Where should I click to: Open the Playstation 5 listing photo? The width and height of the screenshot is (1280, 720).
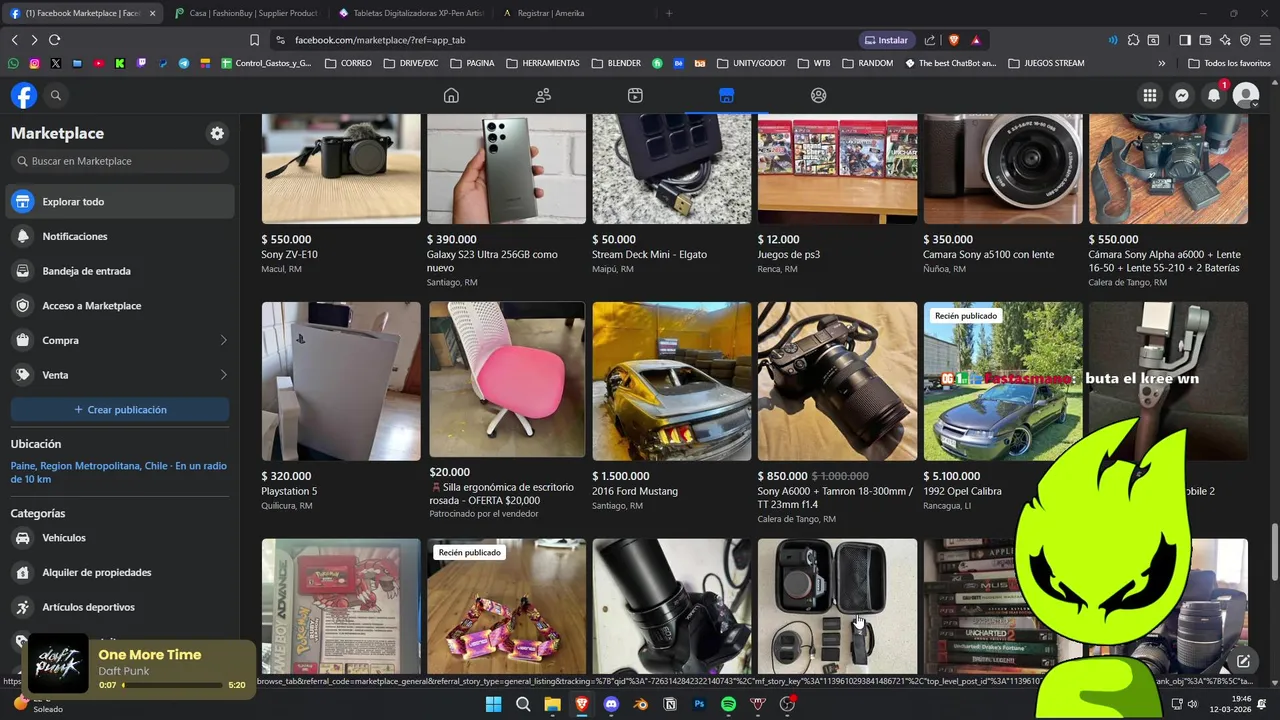(x=341, y=381)
